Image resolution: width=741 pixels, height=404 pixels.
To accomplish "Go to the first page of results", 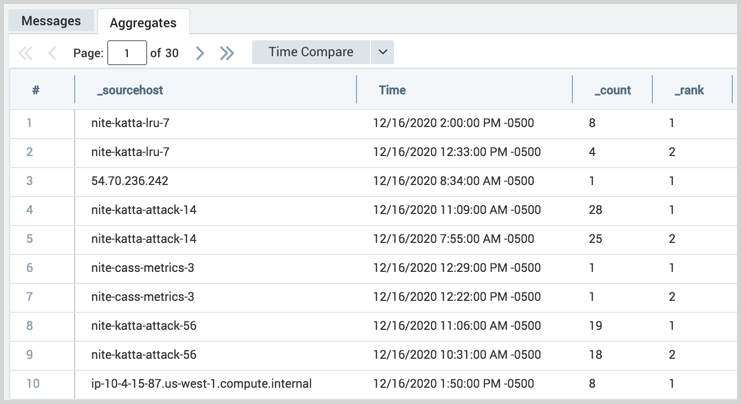I will pos(26,53).
